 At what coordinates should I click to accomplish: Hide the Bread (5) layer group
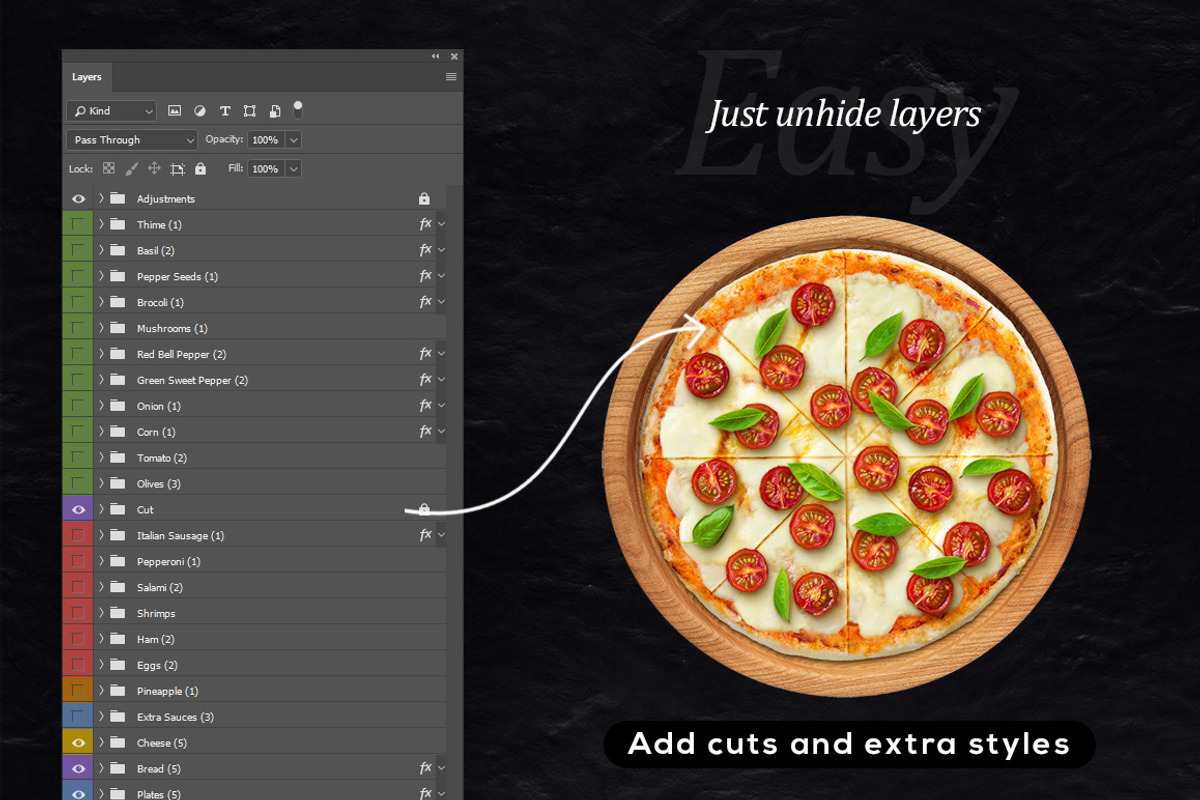tap(77, 768)
